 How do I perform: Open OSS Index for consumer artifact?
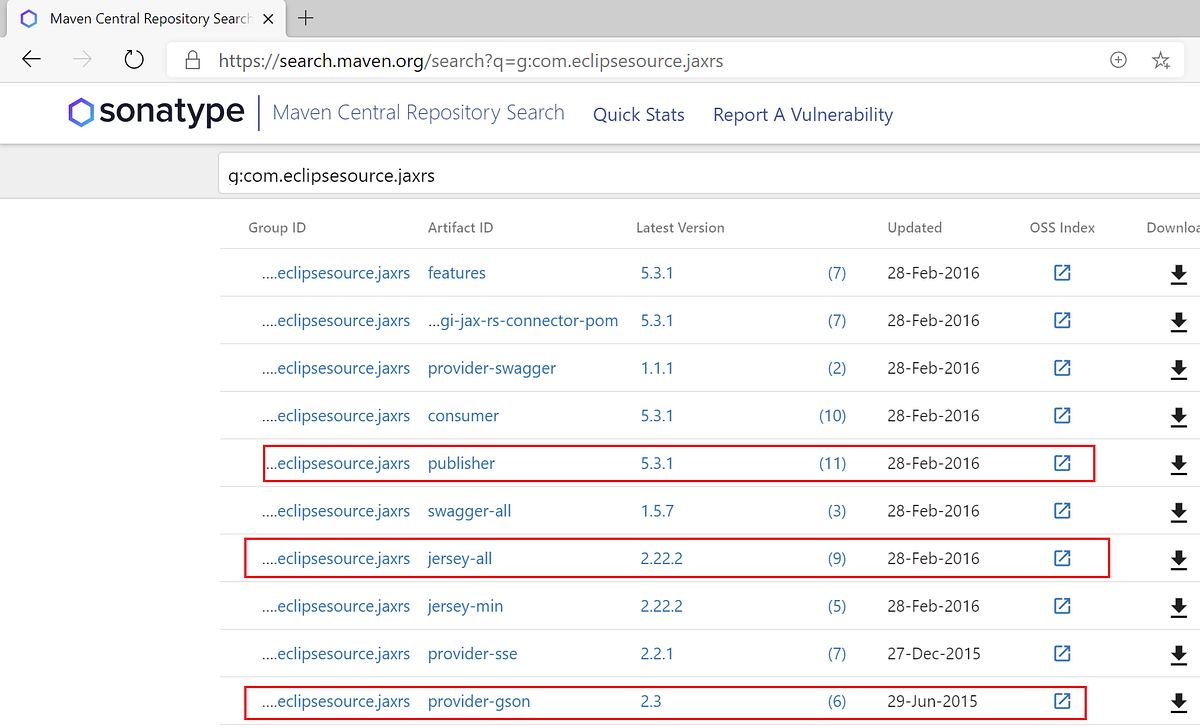pos(1062,415)
